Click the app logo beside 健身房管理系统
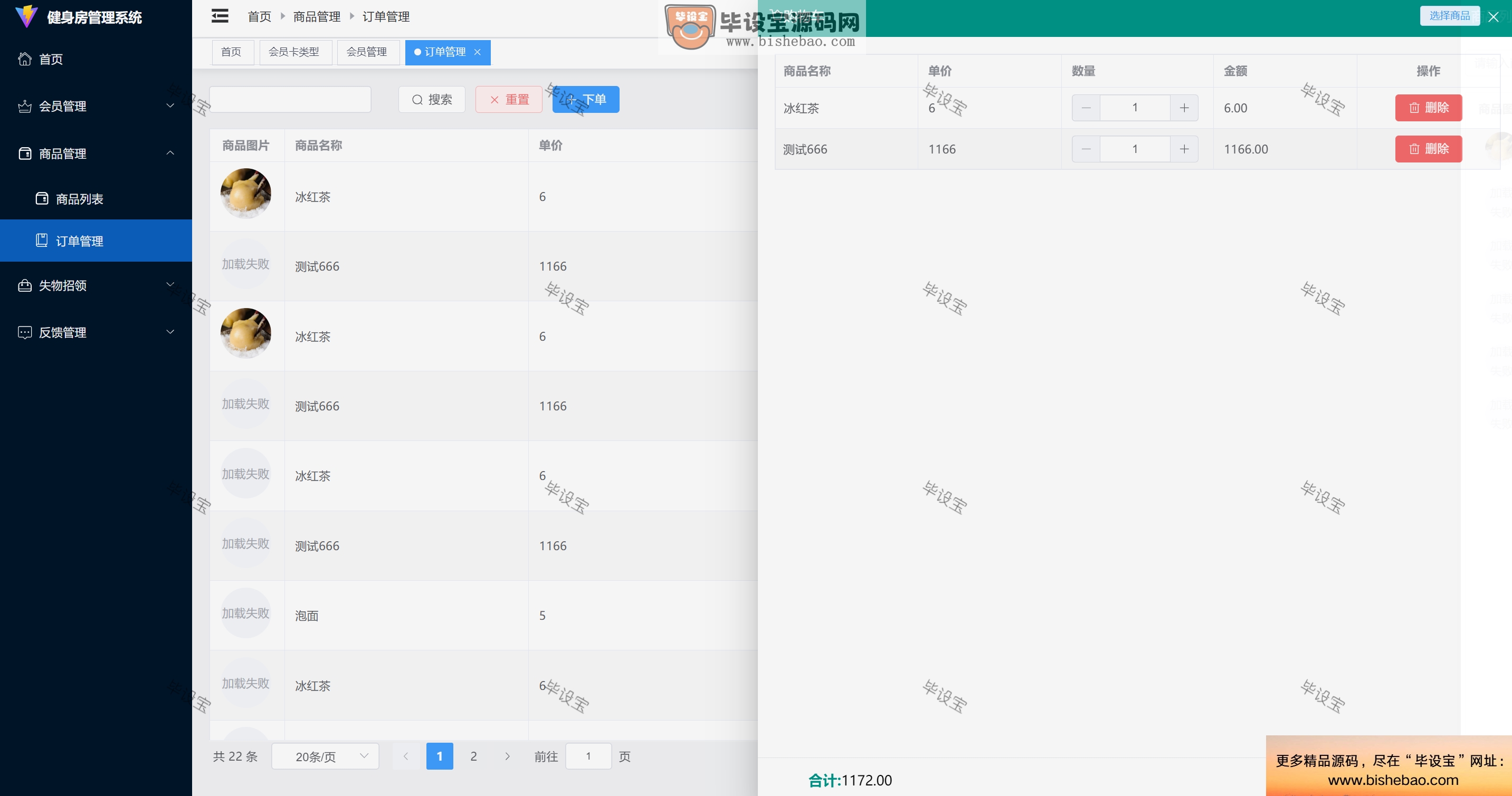The width and height of the screenshot is (1512, 796). (x=26, y=16)
